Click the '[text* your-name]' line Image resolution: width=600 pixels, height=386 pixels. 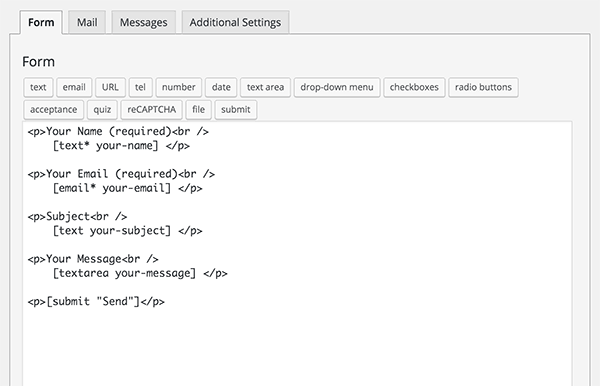(x=121, y=146)
